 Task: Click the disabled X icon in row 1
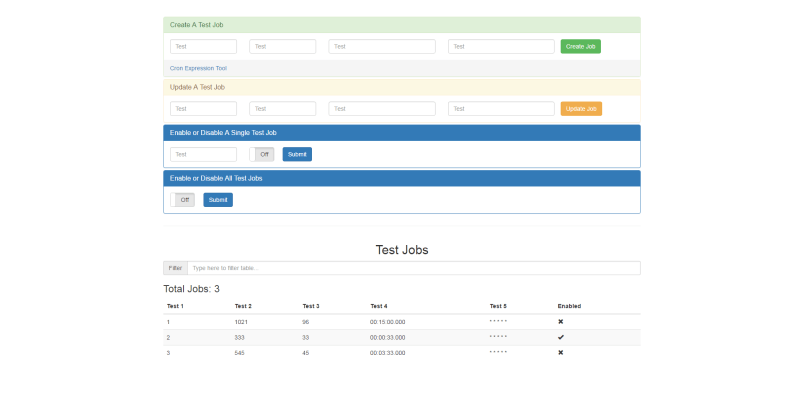[x=560, y=322]
